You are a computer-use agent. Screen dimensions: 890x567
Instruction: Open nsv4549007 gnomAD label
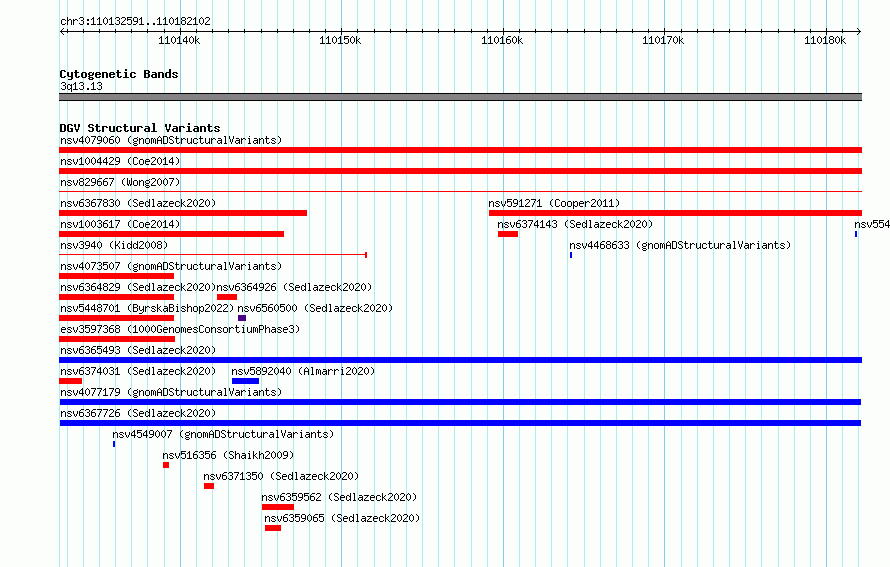[x=223, y=434]
